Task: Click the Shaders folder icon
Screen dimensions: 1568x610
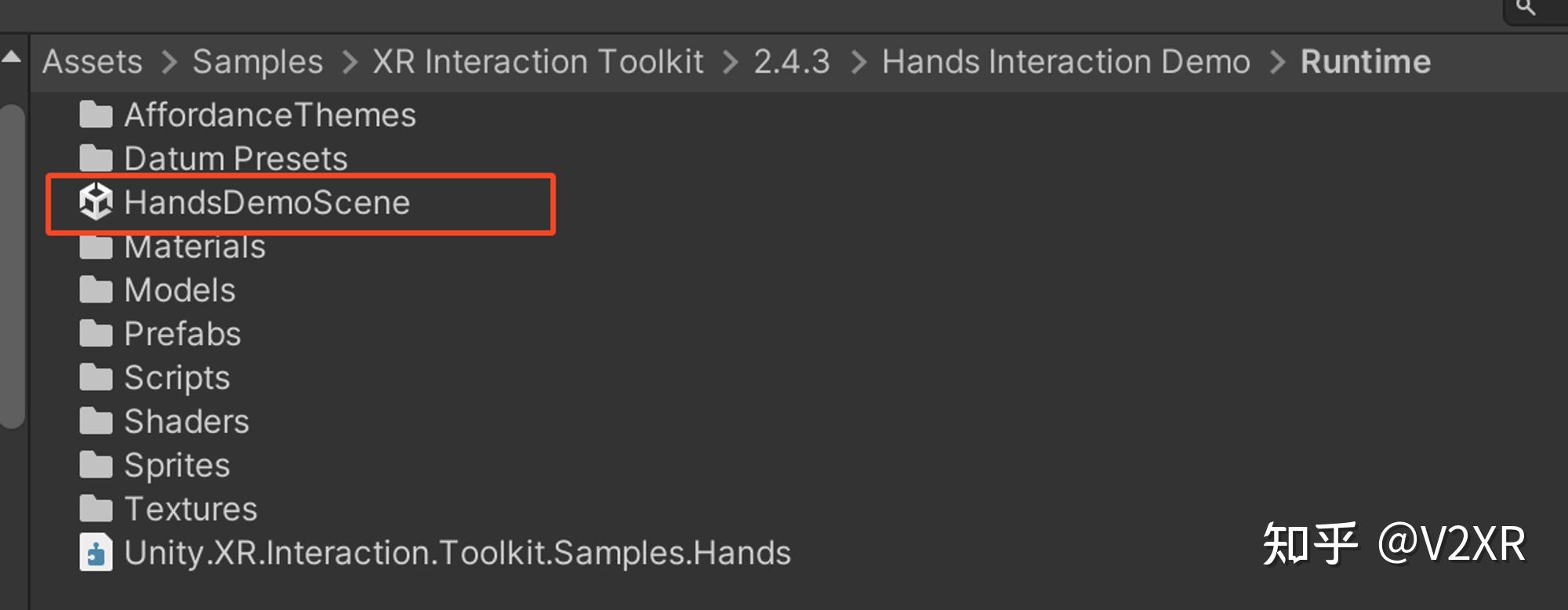Action: pos(96,422)
